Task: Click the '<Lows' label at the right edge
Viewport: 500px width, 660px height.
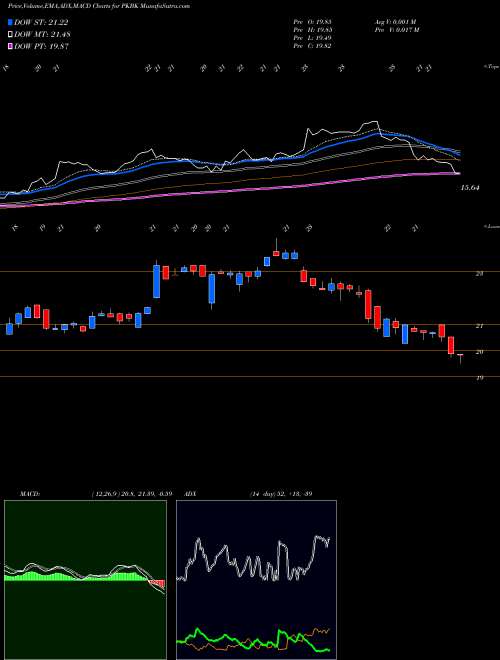Action: pyautogui.click(x=491, y=227)
